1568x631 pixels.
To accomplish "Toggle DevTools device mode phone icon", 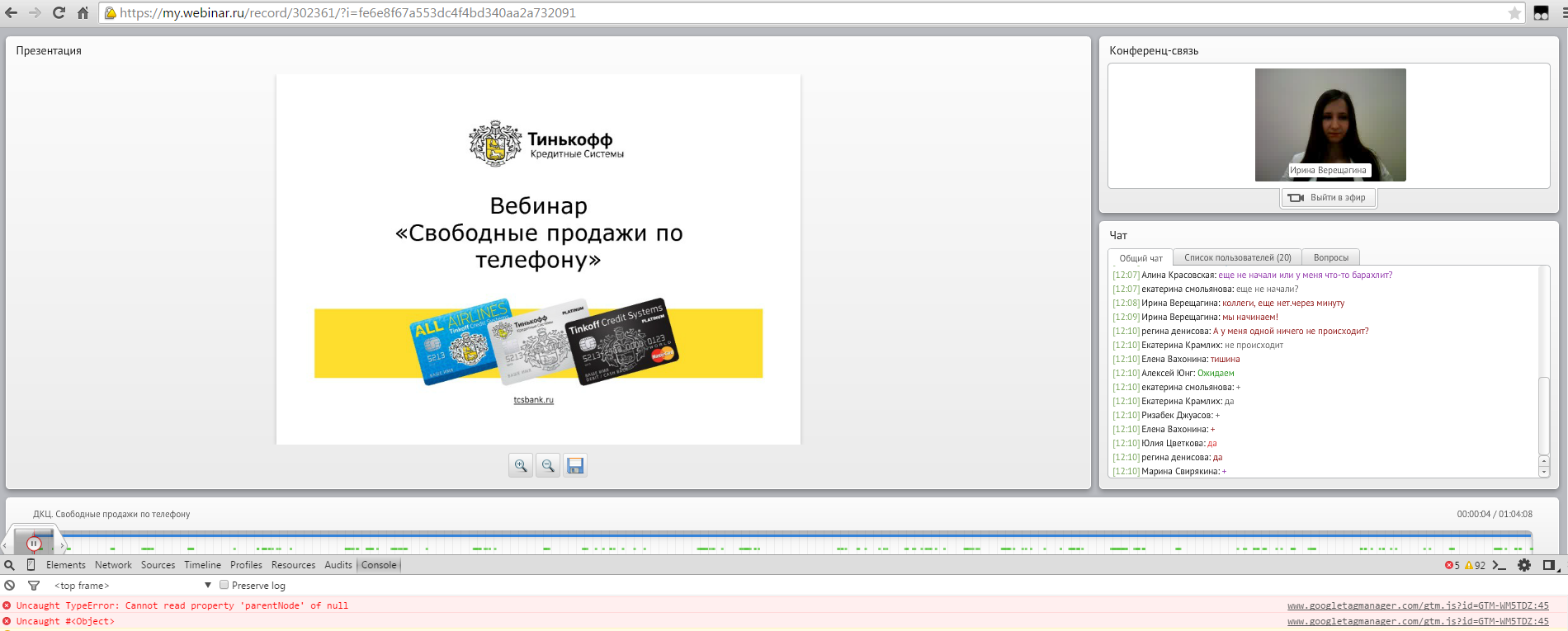I will coord(31,565).
